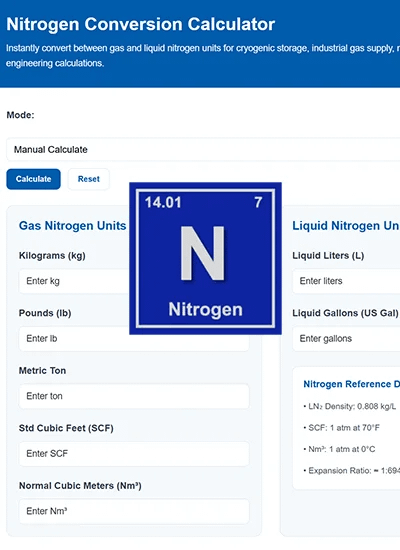Select the Std Cubic Feet SCF field
Image resolution: width=400 pixels, height=550 pixels.
[x=134, y=454]
